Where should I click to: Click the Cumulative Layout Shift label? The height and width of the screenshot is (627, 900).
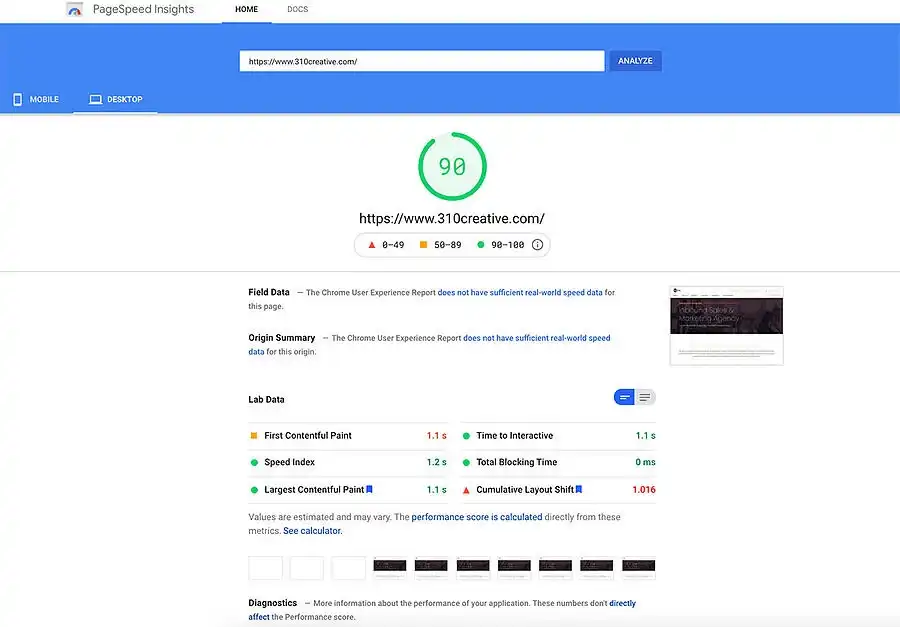(x=525, y=490)
